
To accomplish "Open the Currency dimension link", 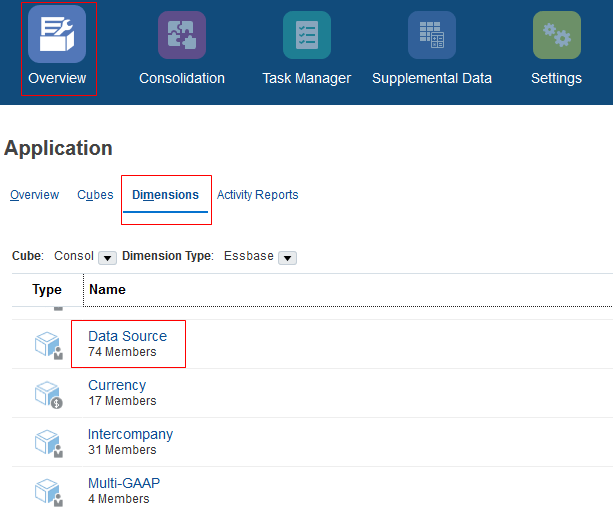I will [x=117, y=385].
